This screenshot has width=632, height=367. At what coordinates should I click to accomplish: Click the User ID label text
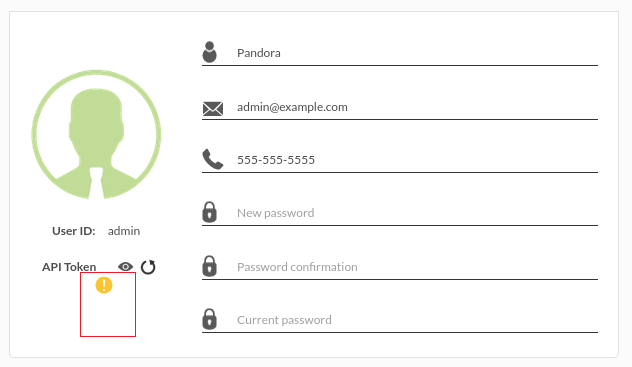pos(74,231)
